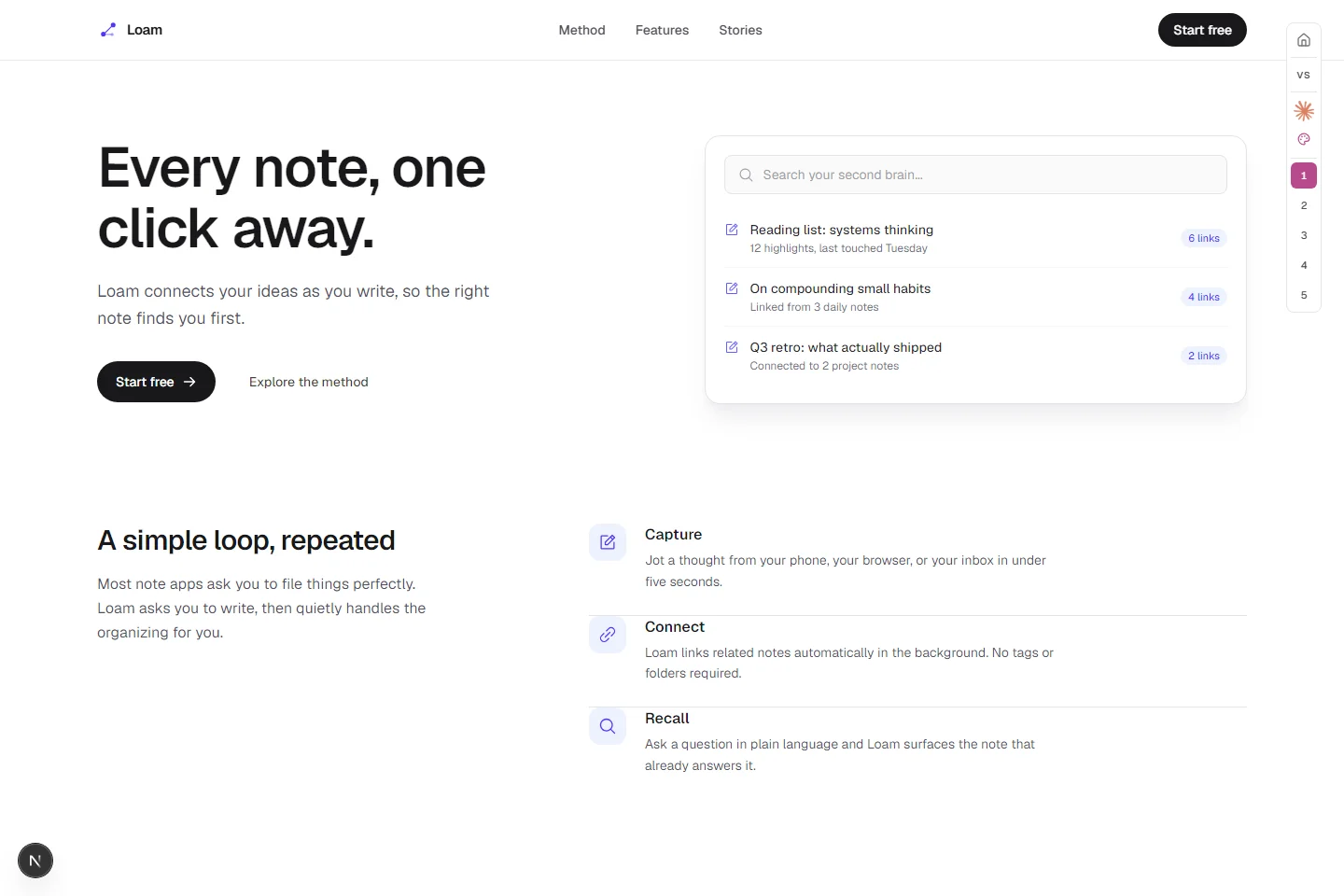Click the Loam logo icon in header

pos(108,30)
